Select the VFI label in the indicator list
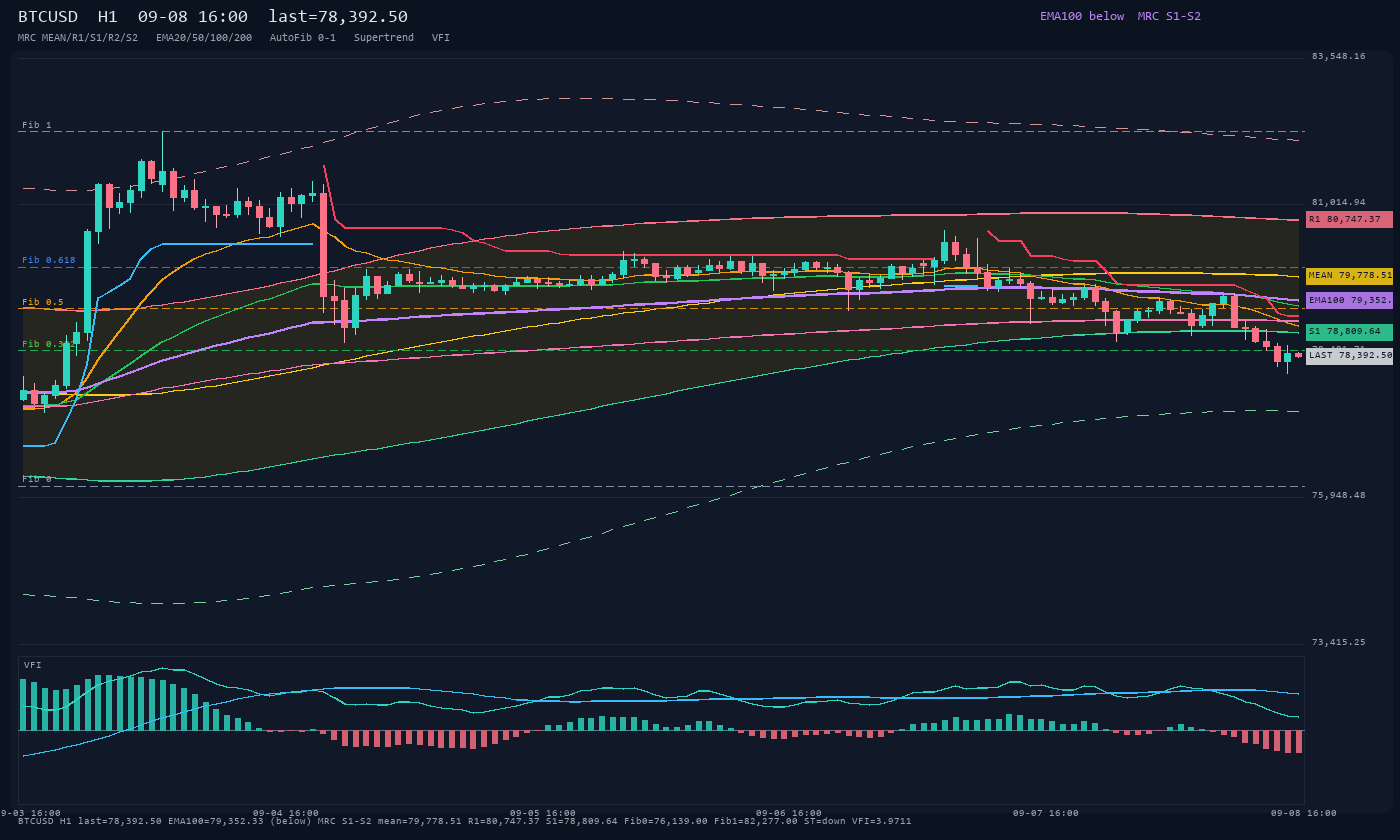This screenshot has width=1400, height=840. click(441, 38)
